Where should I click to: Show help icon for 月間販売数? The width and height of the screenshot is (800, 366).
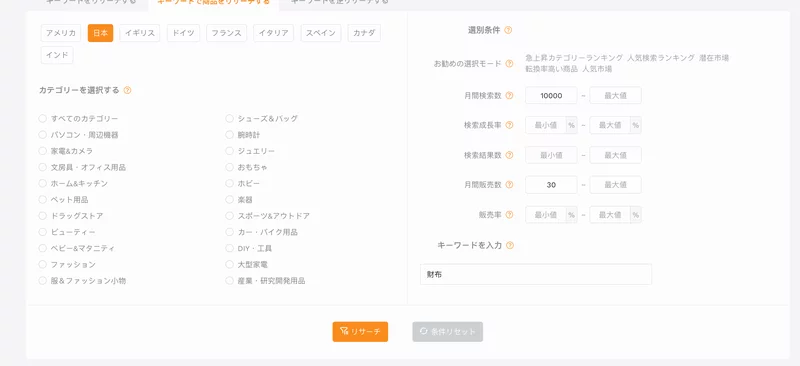coord(509,185)
